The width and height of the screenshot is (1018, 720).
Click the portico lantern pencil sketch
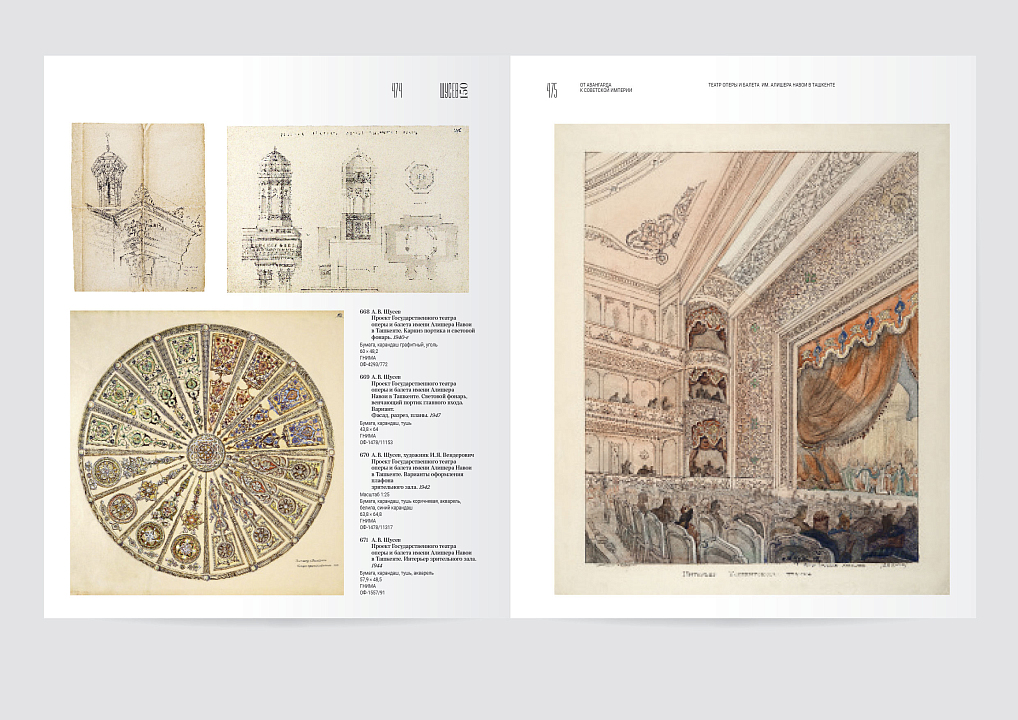(x=138, y=207)
